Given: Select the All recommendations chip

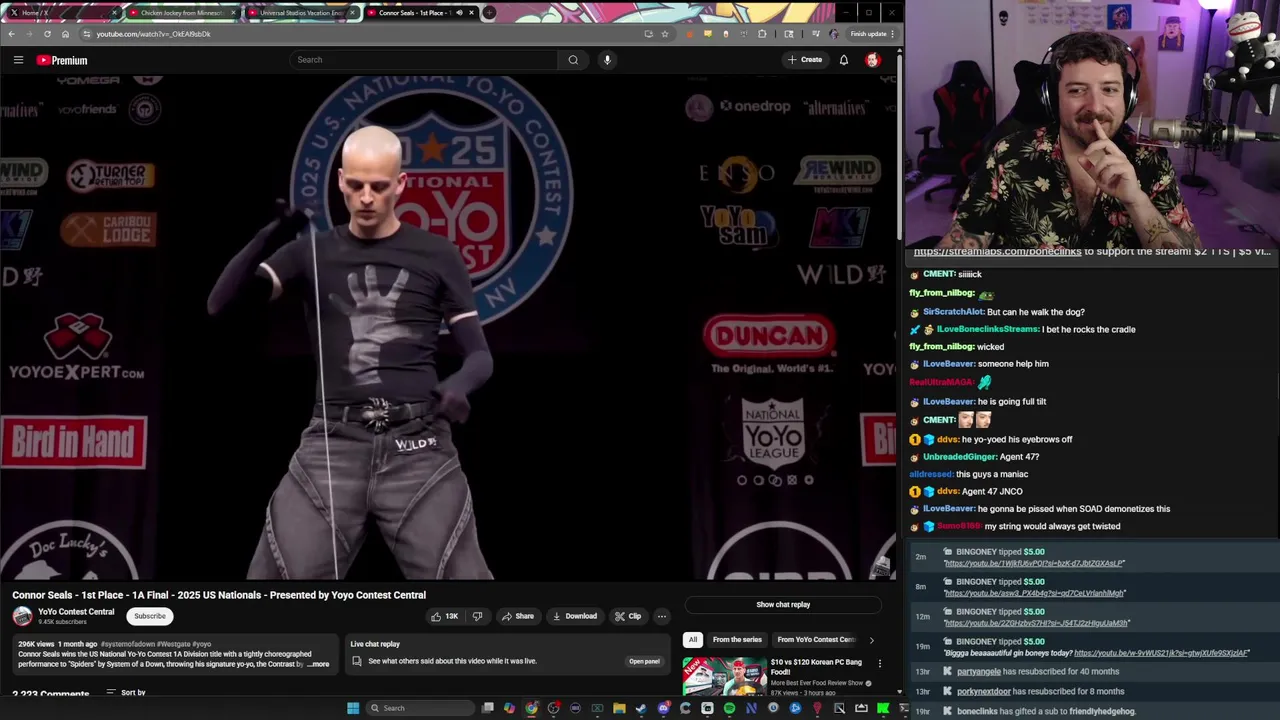Looking at the screenshot, I should tap(692, 640).
